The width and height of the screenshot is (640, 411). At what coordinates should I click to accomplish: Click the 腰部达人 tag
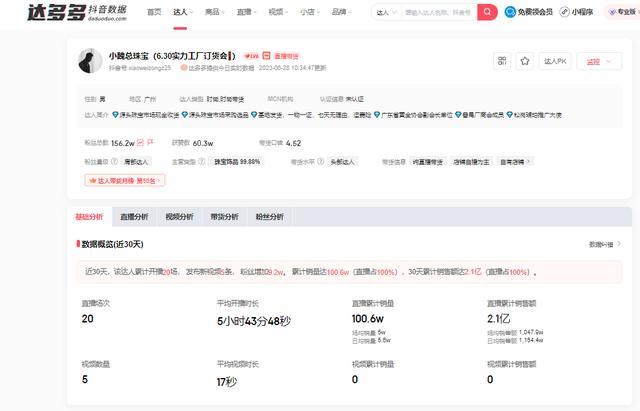pos(136,162)
